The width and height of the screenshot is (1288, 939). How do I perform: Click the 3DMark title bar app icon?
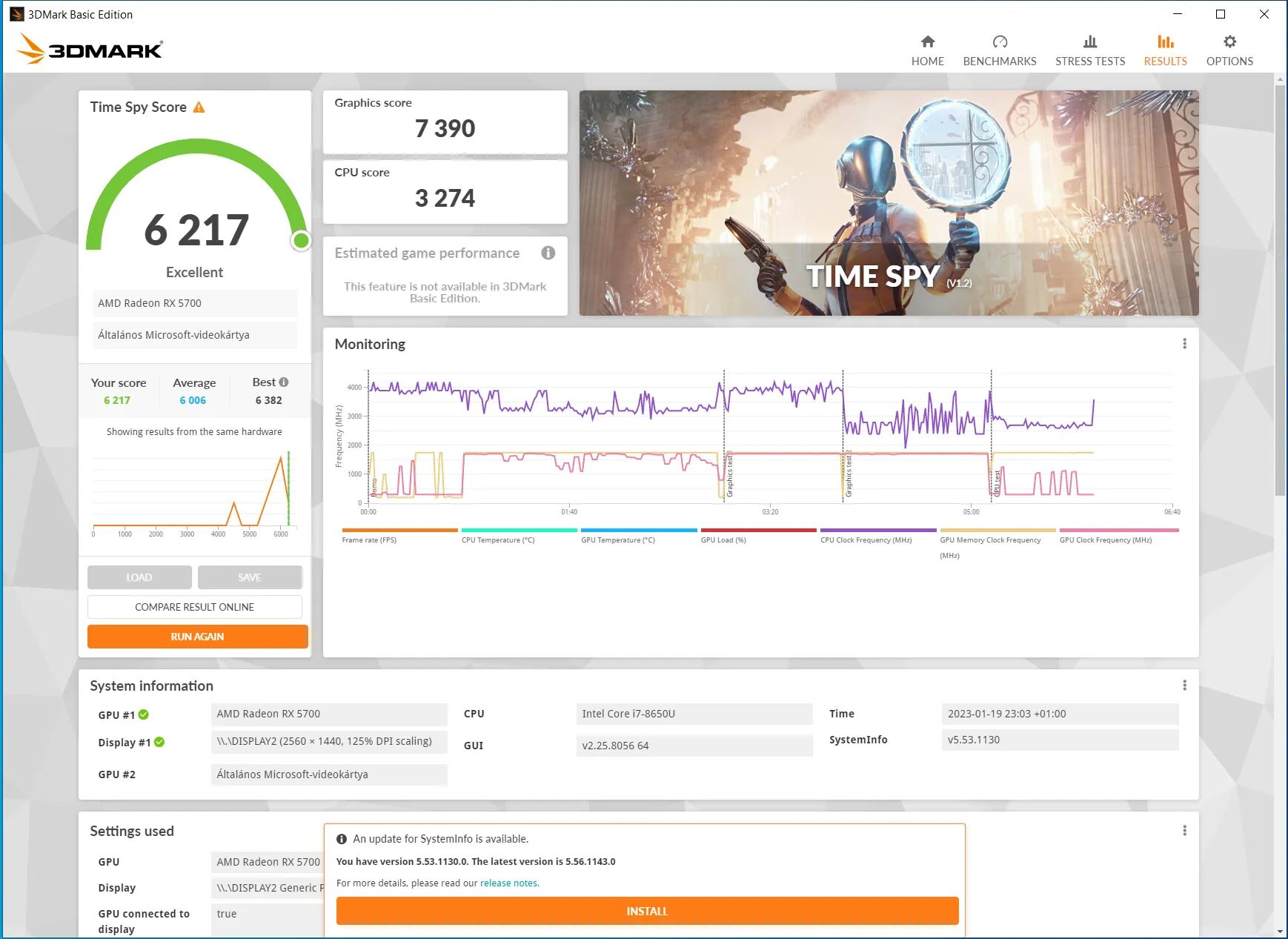pos(16,14)
